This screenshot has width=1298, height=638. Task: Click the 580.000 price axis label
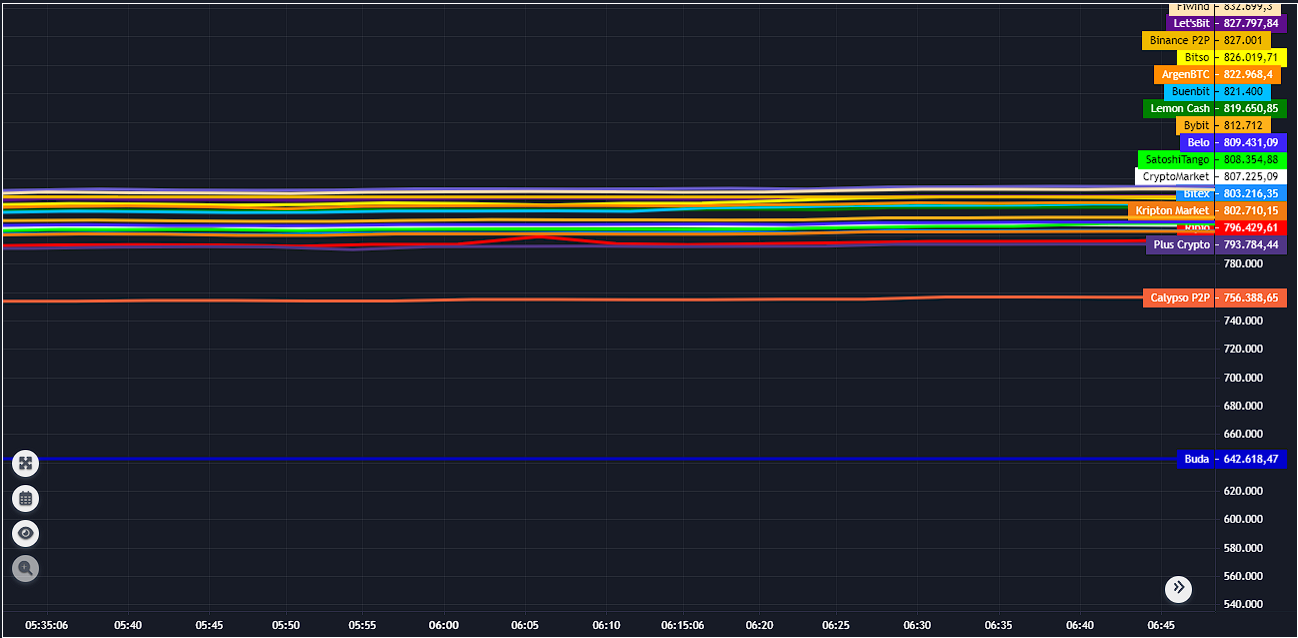[1243, 547]
